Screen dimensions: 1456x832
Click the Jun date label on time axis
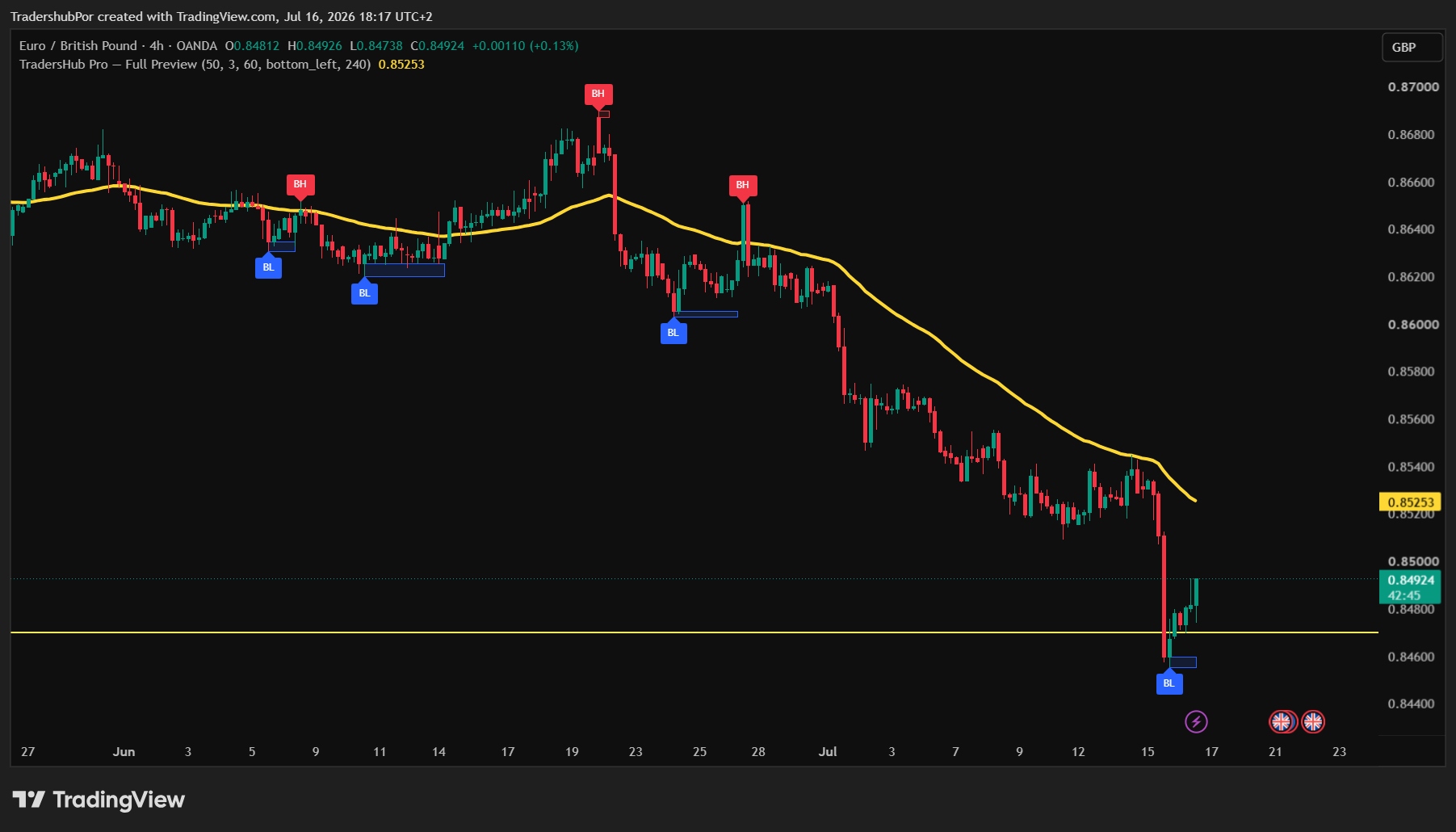[x=124, y=752]
